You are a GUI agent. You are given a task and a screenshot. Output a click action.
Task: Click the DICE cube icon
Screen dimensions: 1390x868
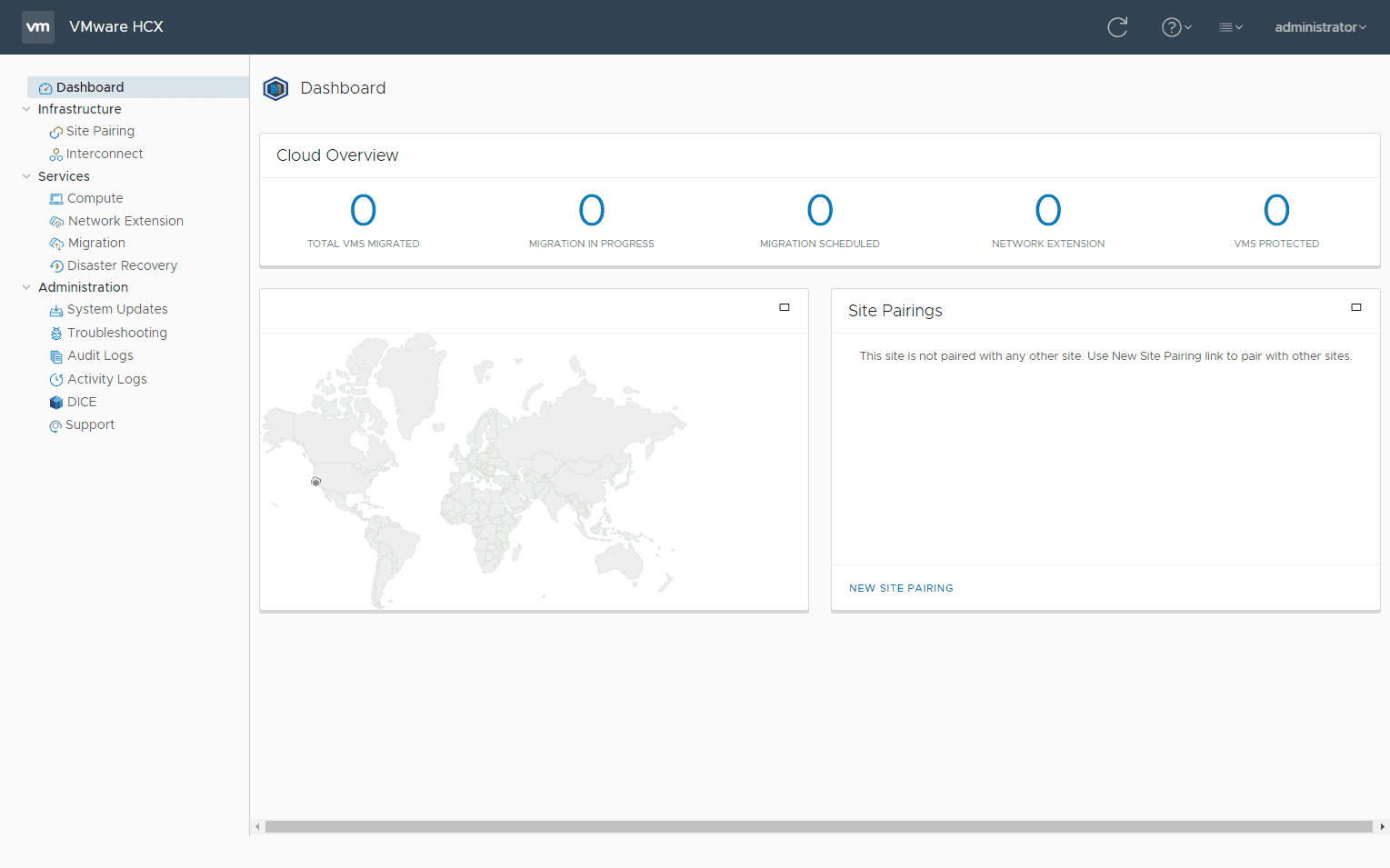pyautogui.click(x=56, y=403)
